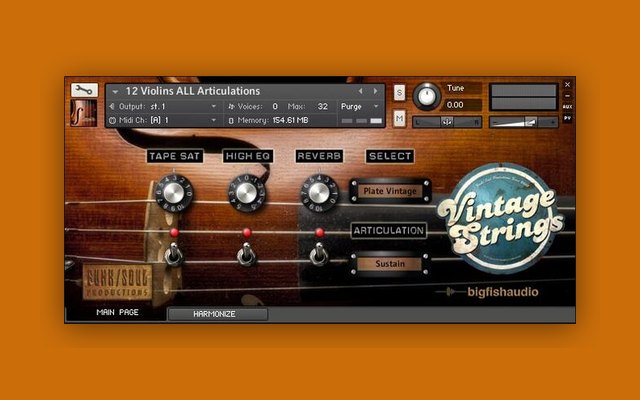This screenshot has height=400, width=640.
Task: Click the ARTICULATION label
Action: (389, 231)
